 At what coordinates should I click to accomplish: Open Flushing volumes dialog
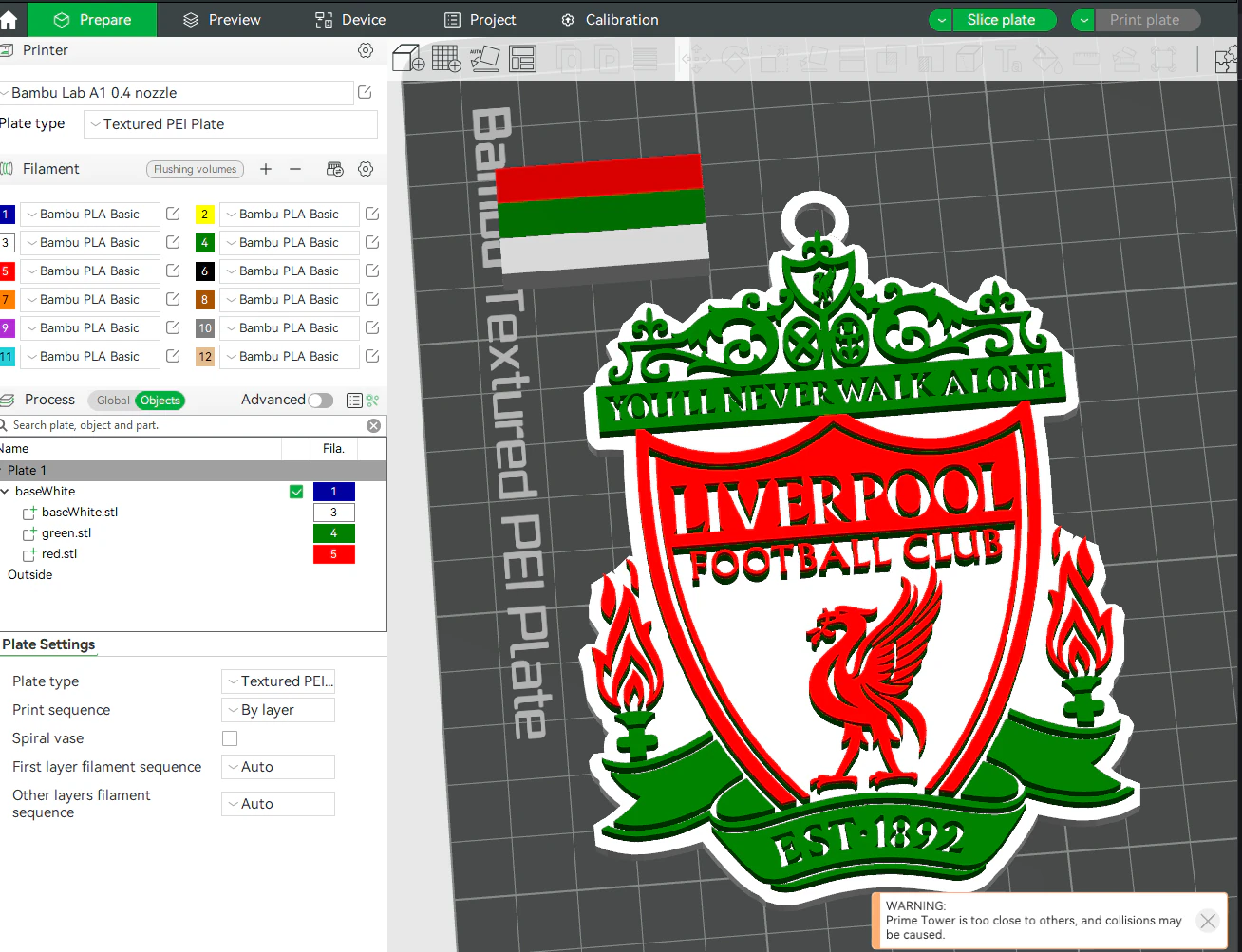195,169
